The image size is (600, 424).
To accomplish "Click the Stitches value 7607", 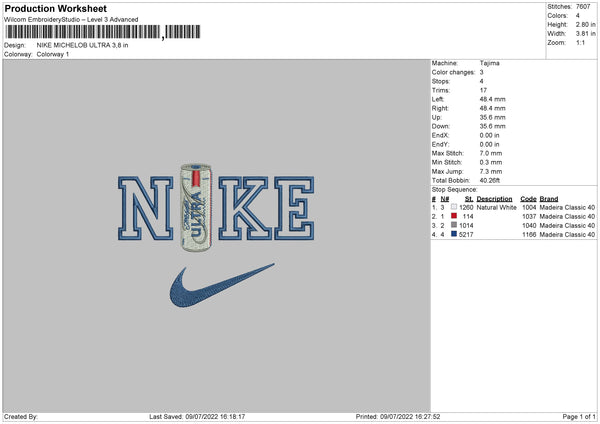I will (x=583, y=7).
